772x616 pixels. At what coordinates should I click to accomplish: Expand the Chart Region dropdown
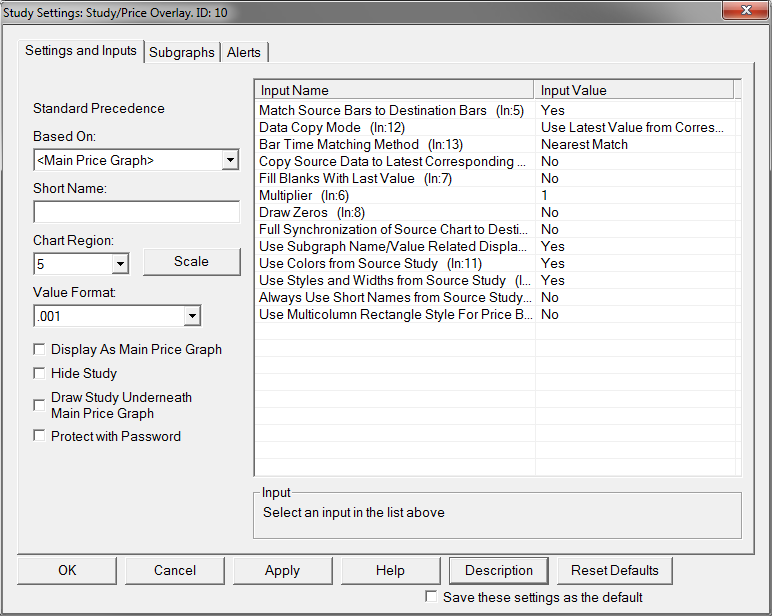pyautogui.click(x=120, y=264)
